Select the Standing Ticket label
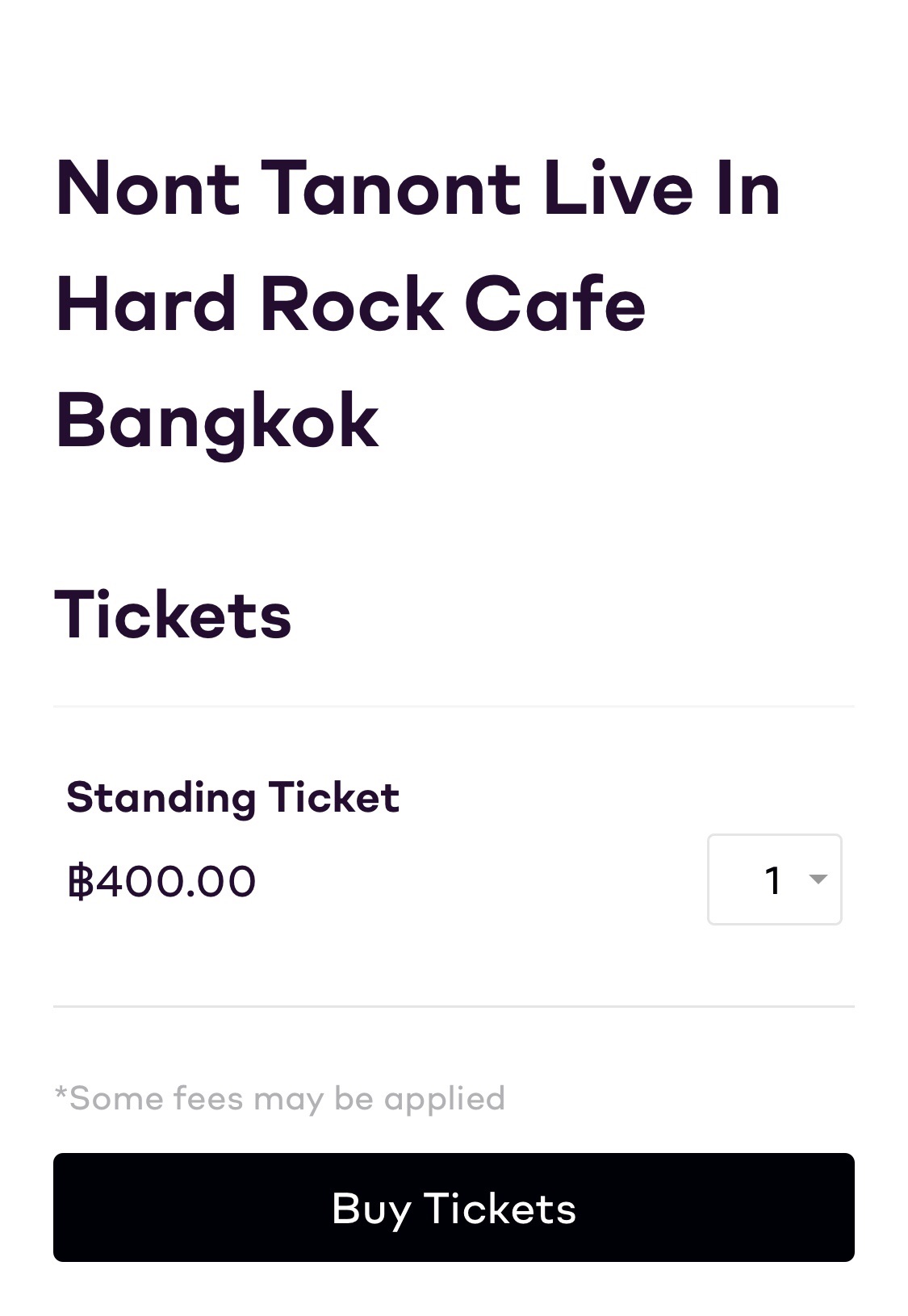The width and height of the screenshot is (908, 1316). click(233, 797)
